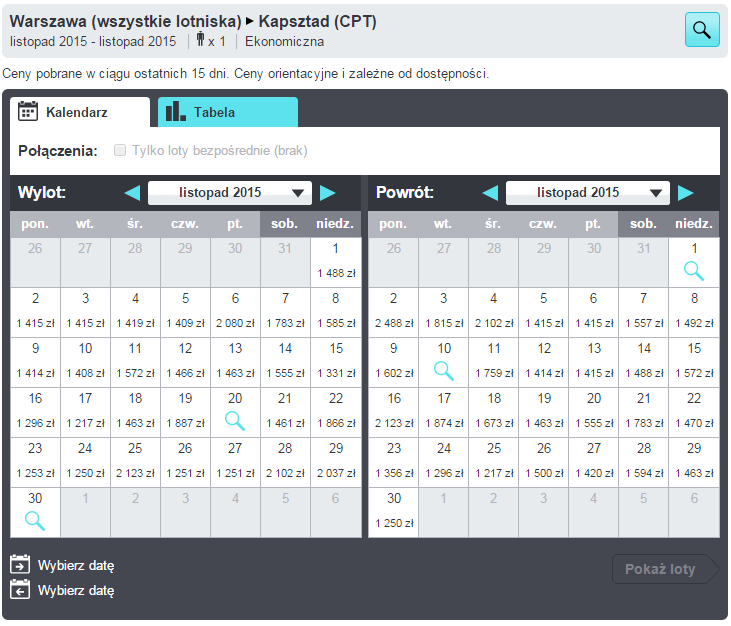
Task: Click the Ekonomiczna class text in header
Action: [x=284, y=41]
